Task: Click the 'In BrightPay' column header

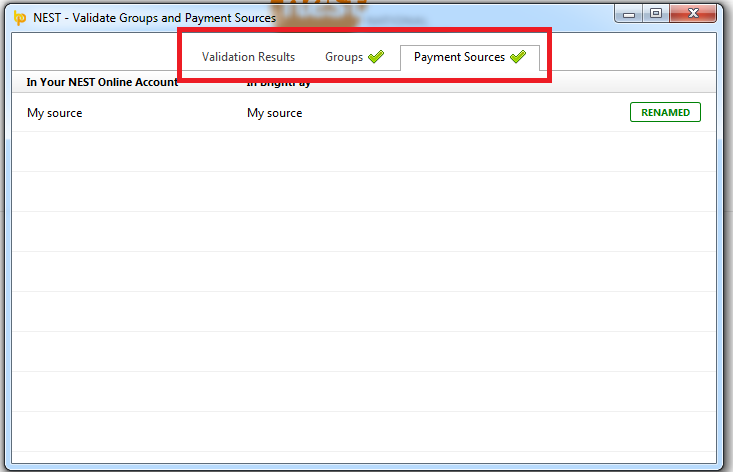Action: click(x=279, y=83)
